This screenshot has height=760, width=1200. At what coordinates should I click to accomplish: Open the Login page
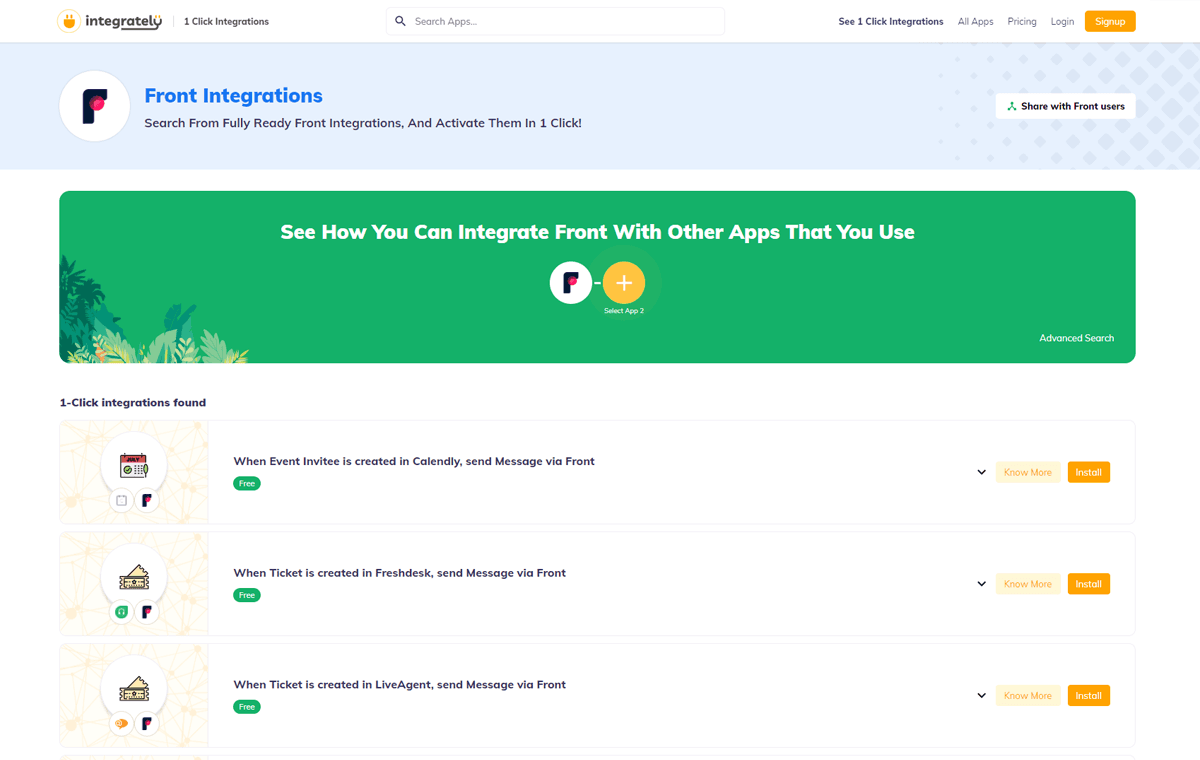click(x=1062, y=21)
